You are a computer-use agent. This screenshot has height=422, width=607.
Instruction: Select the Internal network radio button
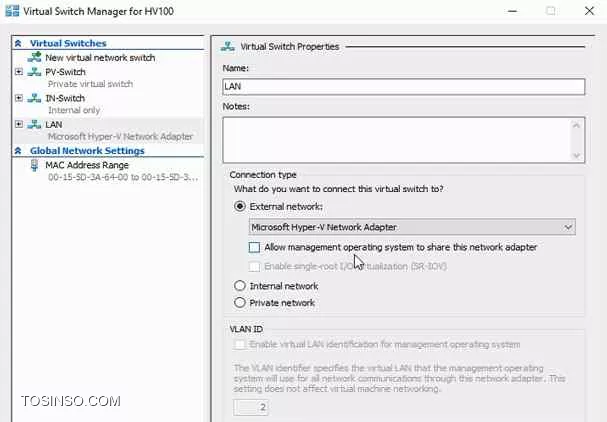pyautogui.click(x=240, y=286)
